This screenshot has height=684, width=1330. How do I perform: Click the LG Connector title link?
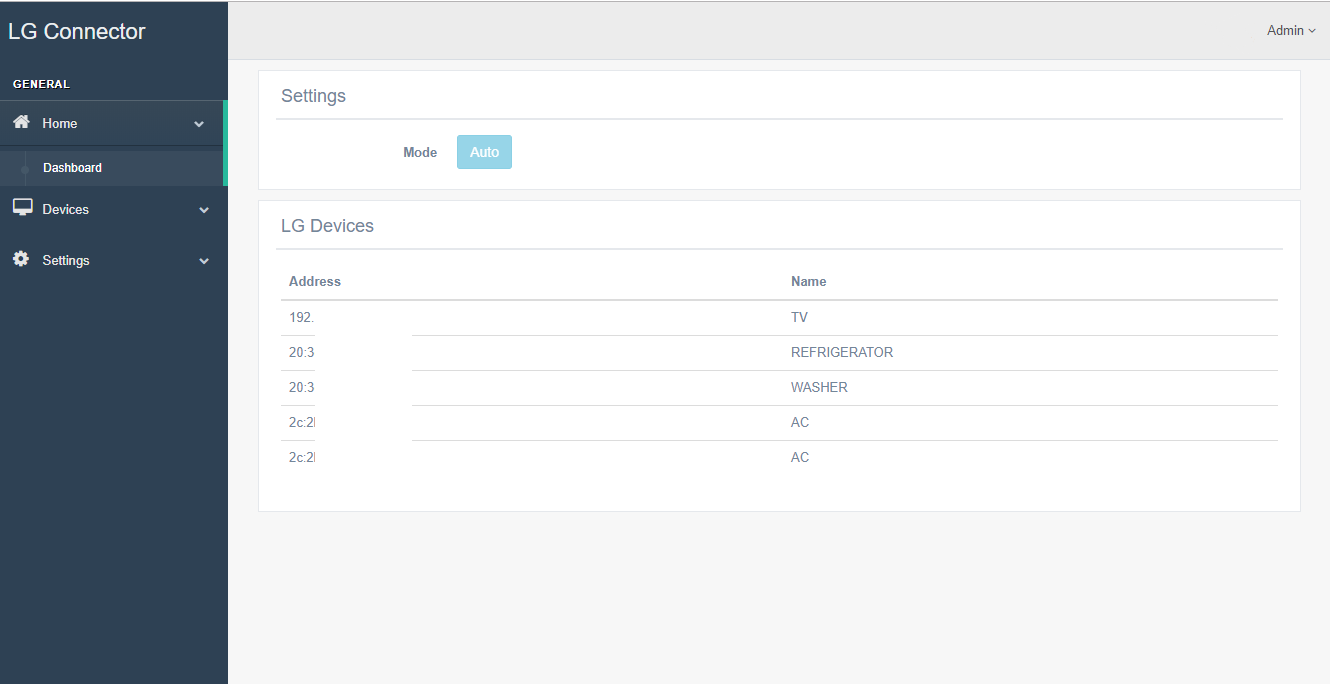[77, 31]
